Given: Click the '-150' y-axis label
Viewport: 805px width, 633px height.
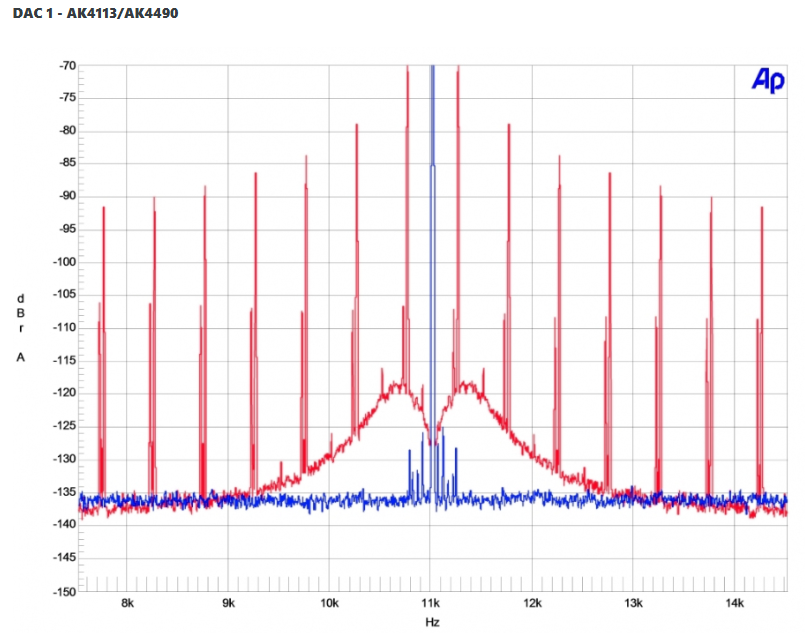Looking at the screenshot, I should 65,591.
